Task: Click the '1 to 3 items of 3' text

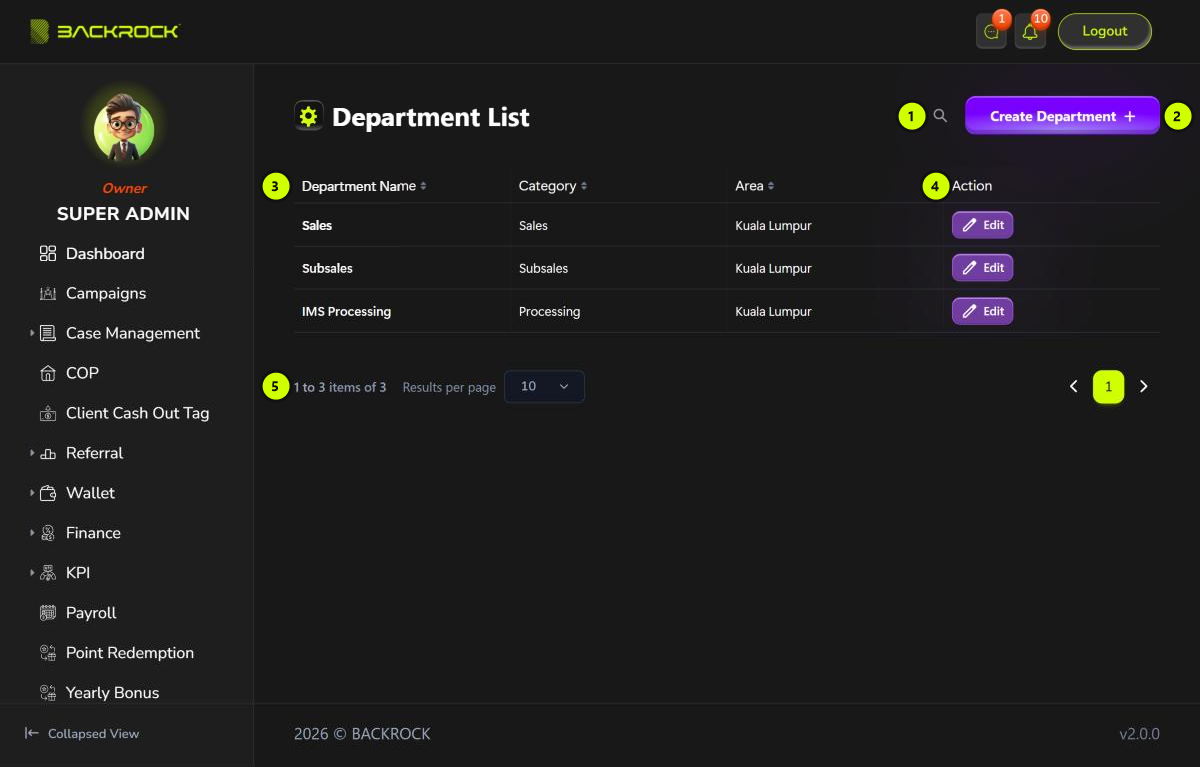Action: [340, 387]
